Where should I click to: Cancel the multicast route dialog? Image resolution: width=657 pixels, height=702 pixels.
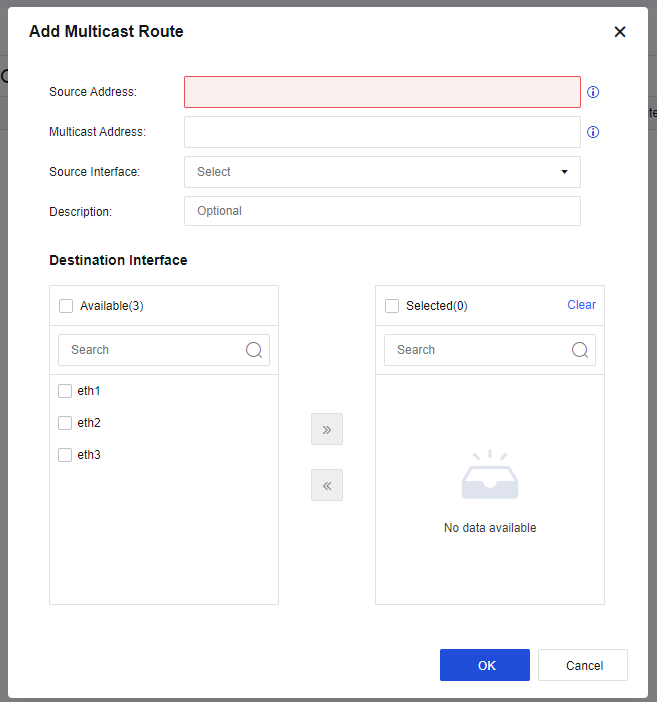tap(583, 665)
